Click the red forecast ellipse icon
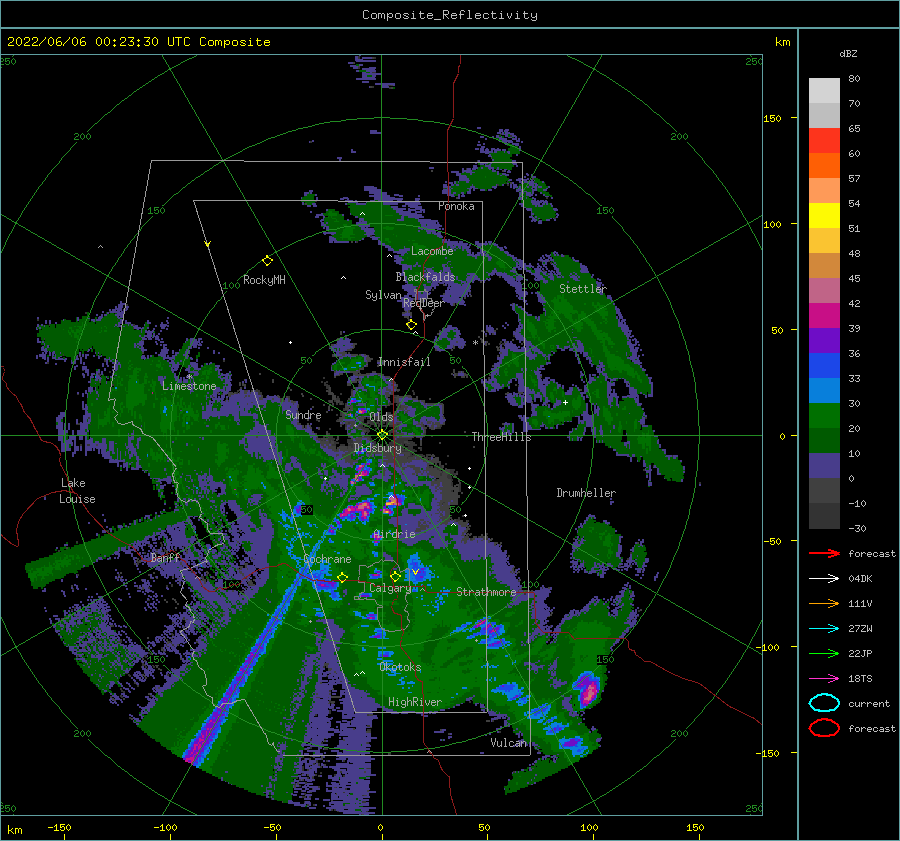This screenshot has height=841, width=900. [824, 728]
